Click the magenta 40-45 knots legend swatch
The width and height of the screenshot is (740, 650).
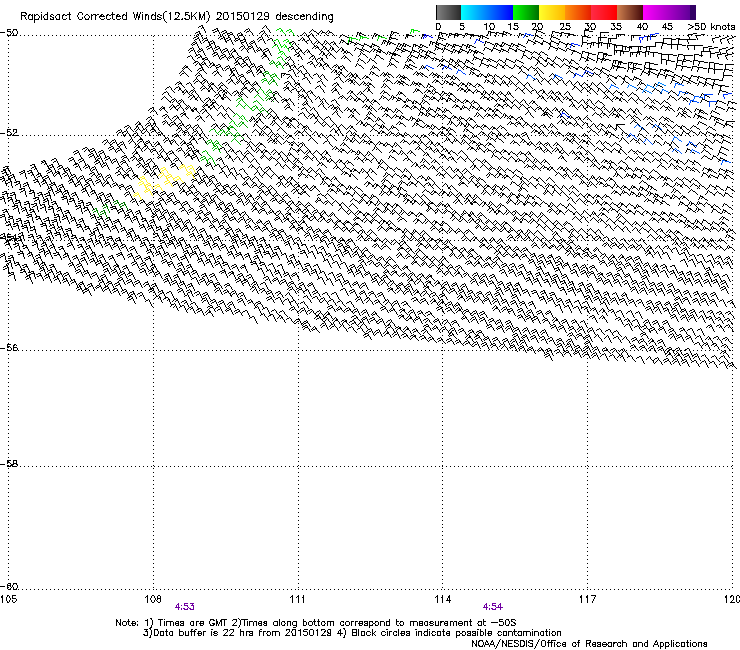[x=656, y=12]
